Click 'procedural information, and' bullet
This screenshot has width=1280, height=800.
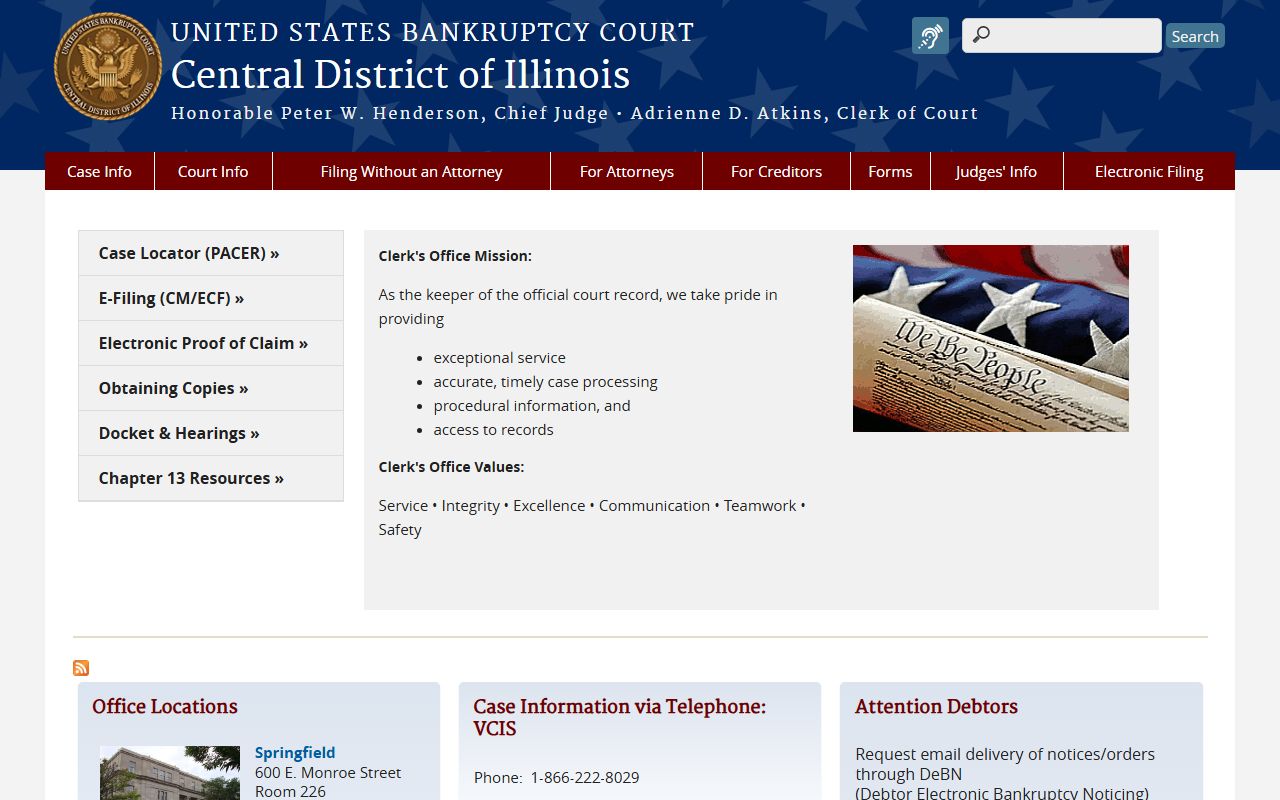(x=532, y=405)
